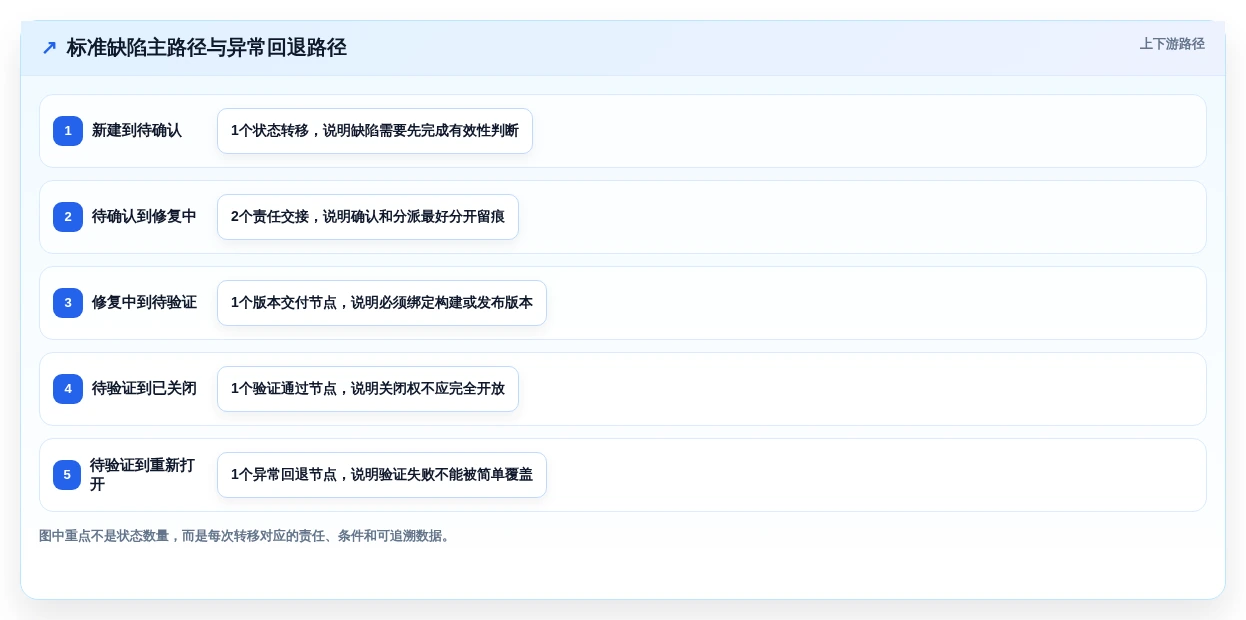The width and height of the screenshot is (1246, 620).
Task: Select the 待验证到已关闭 step title
Action: click(144, 389)
